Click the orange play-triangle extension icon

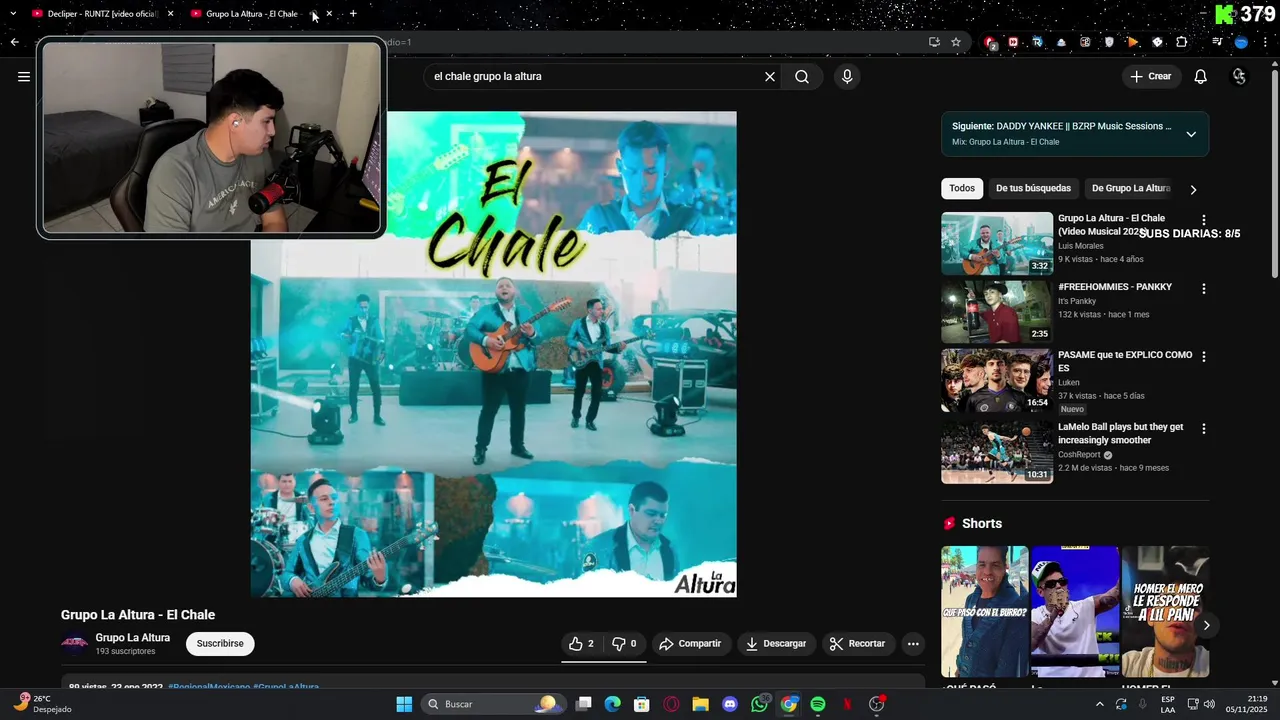1133,42
